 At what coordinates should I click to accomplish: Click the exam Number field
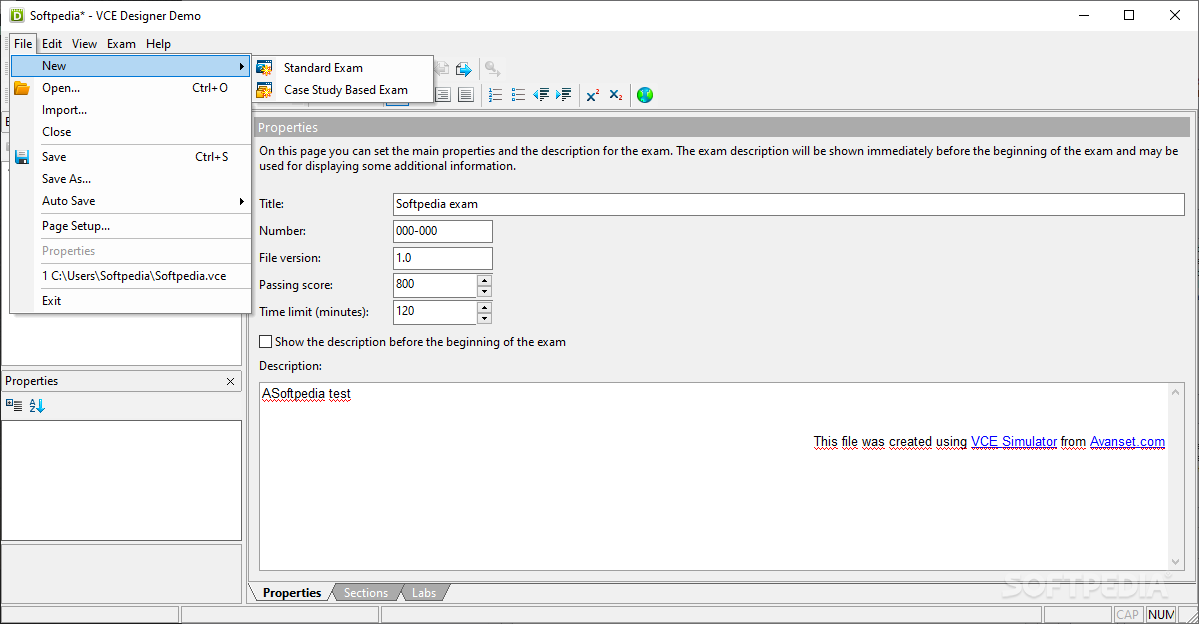pyautogui.click(x=443, y=231)
